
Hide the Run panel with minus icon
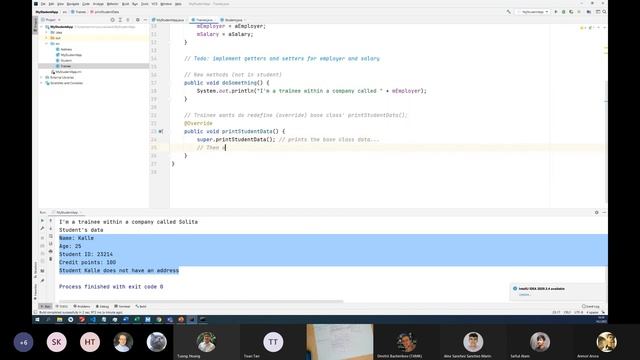[x=604, y=212]
